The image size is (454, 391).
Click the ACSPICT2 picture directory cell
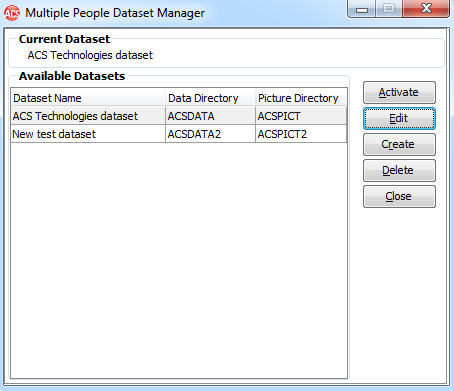(x=301, y=134)
